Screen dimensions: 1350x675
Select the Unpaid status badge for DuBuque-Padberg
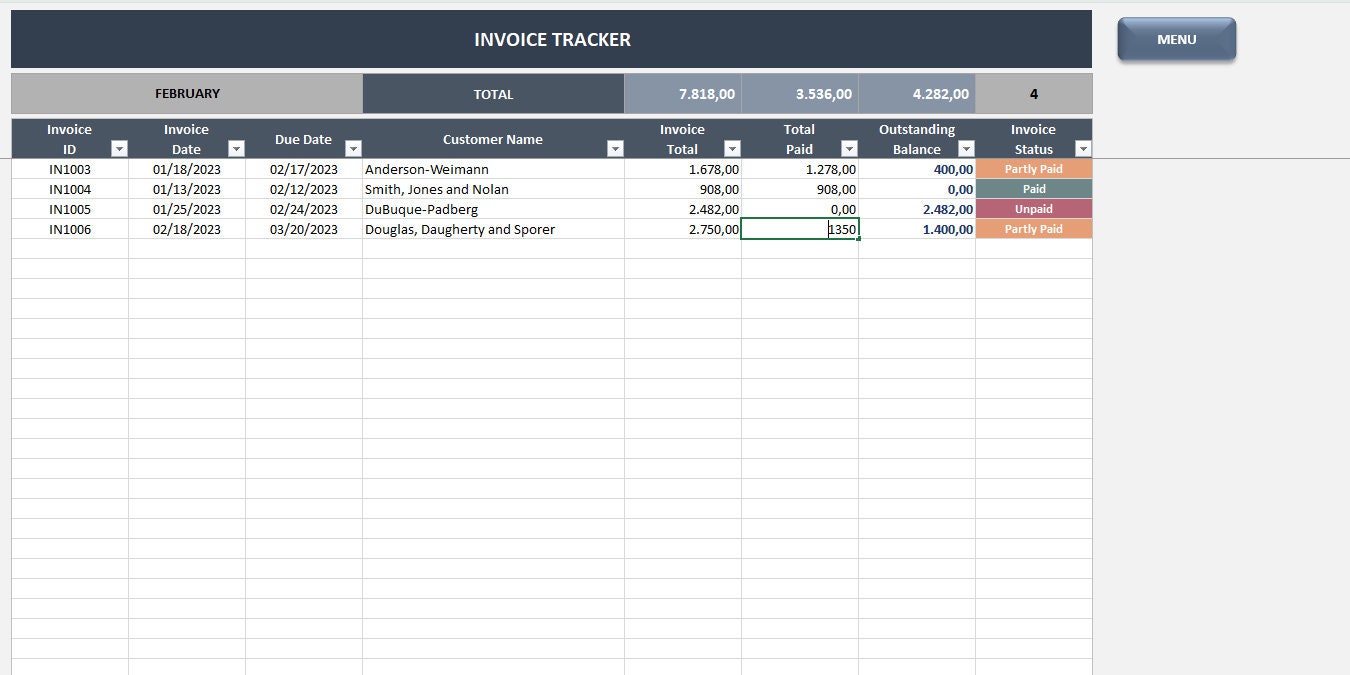pos(1033,209)
